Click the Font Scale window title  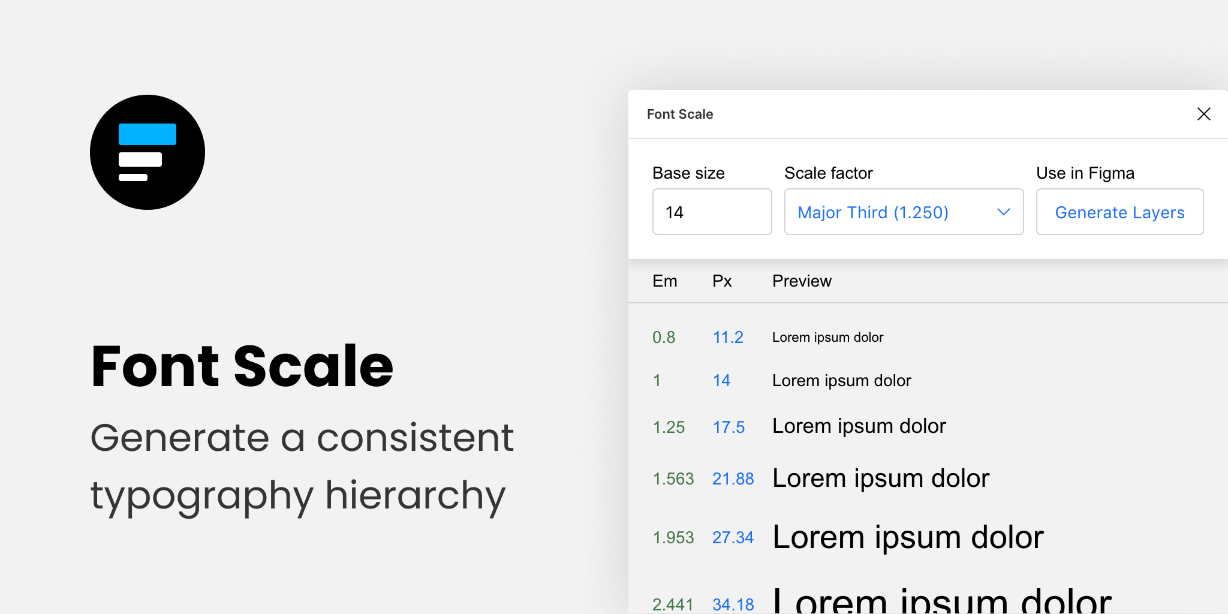coord(680,114)
